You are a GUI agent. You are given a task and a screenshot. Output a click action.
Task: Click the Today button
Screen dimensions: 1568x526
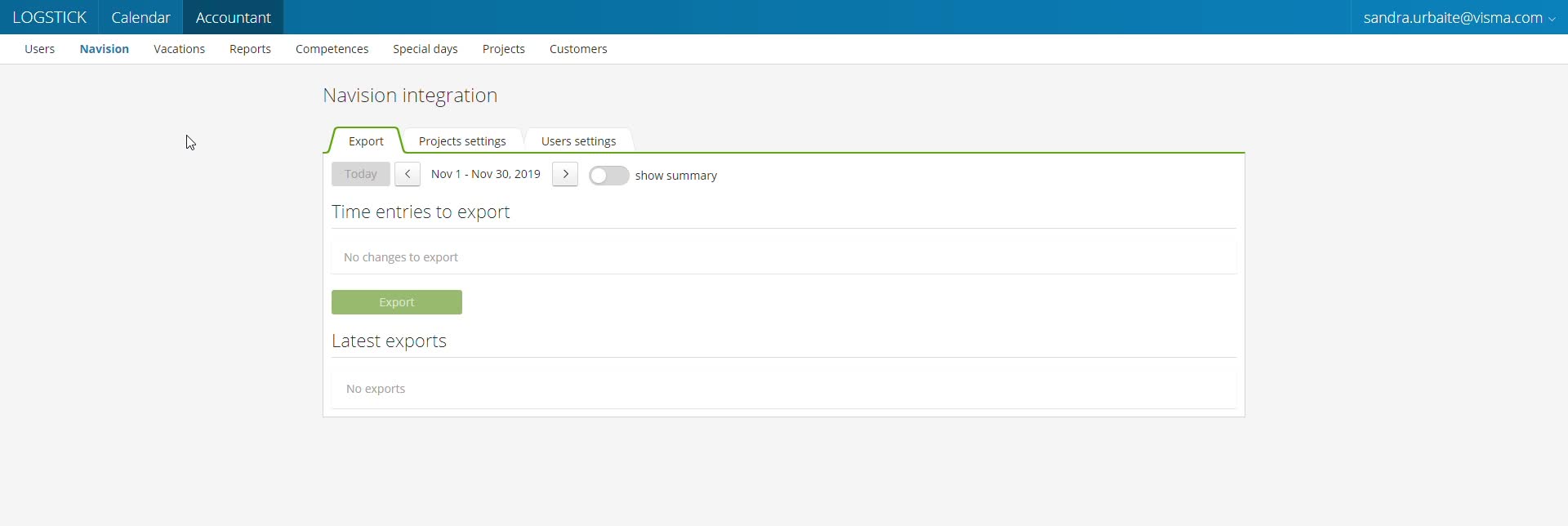coord(361,174)
